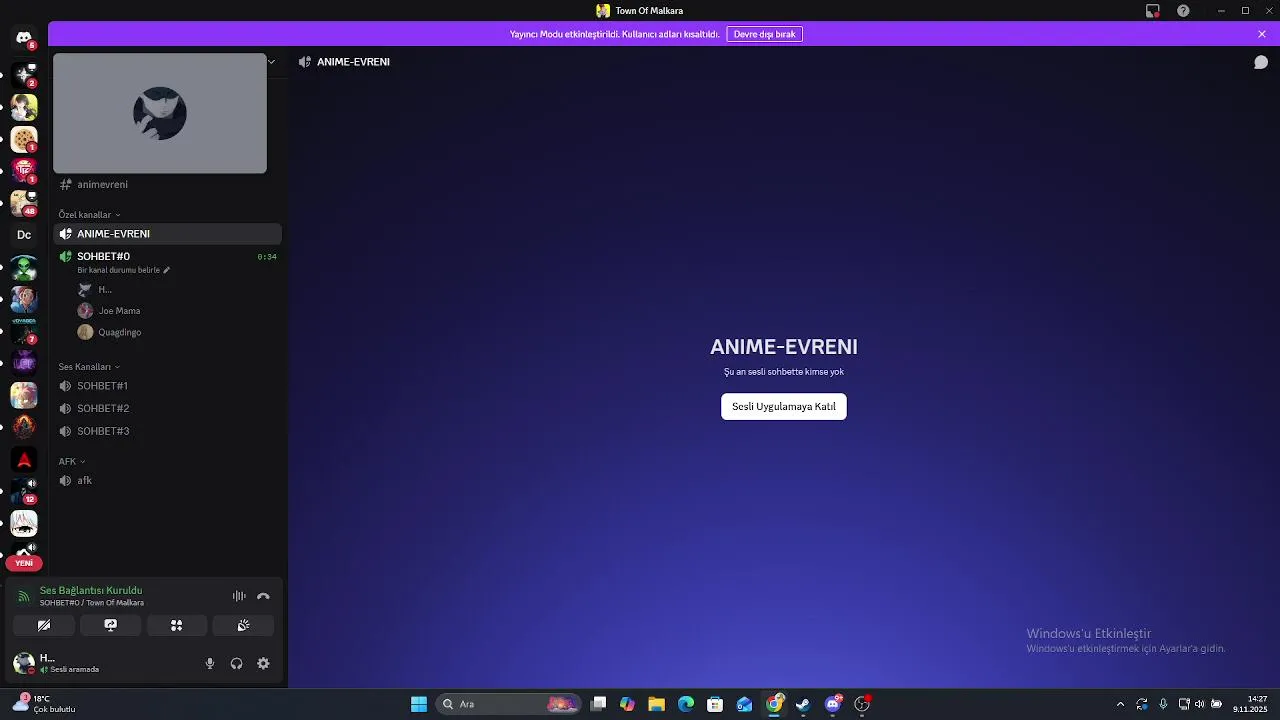1280x720 pixels.
Task: Open own user avatar profile panel
Action: pos(24,663)
